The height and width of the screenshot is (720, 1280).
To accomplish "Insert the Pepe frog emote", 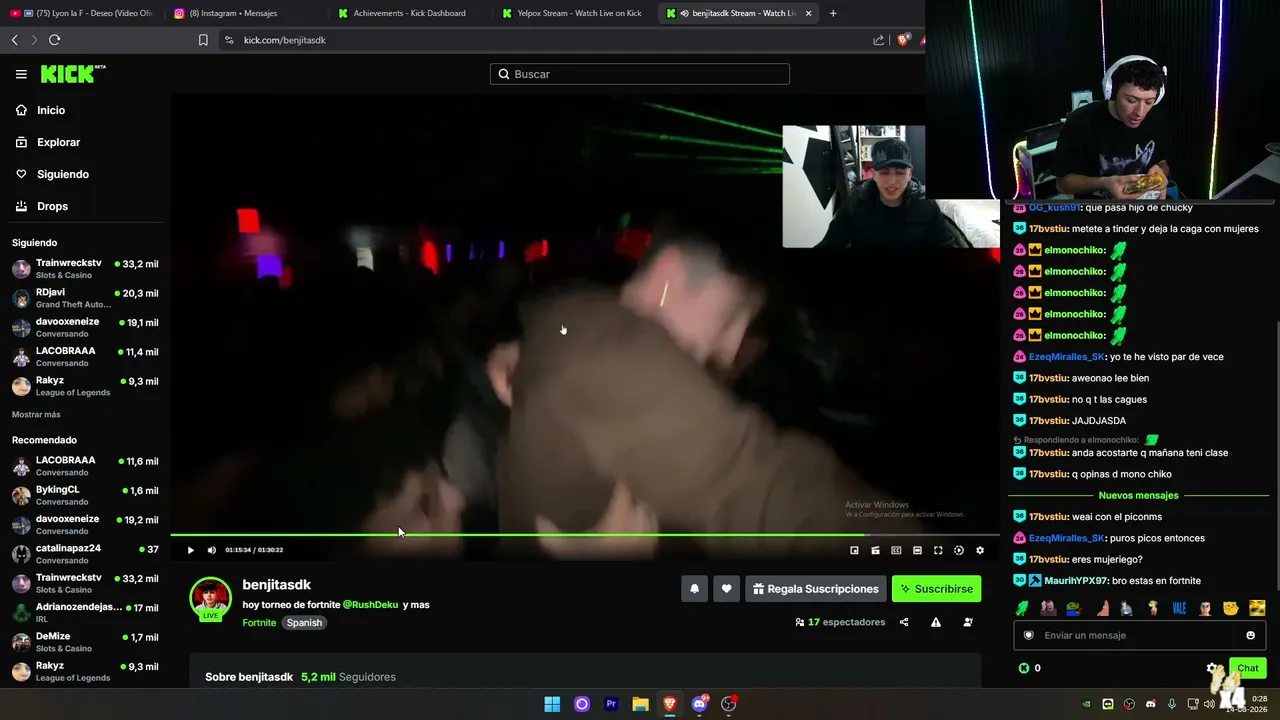I will pyautogui.click(x=1074, y=608).
